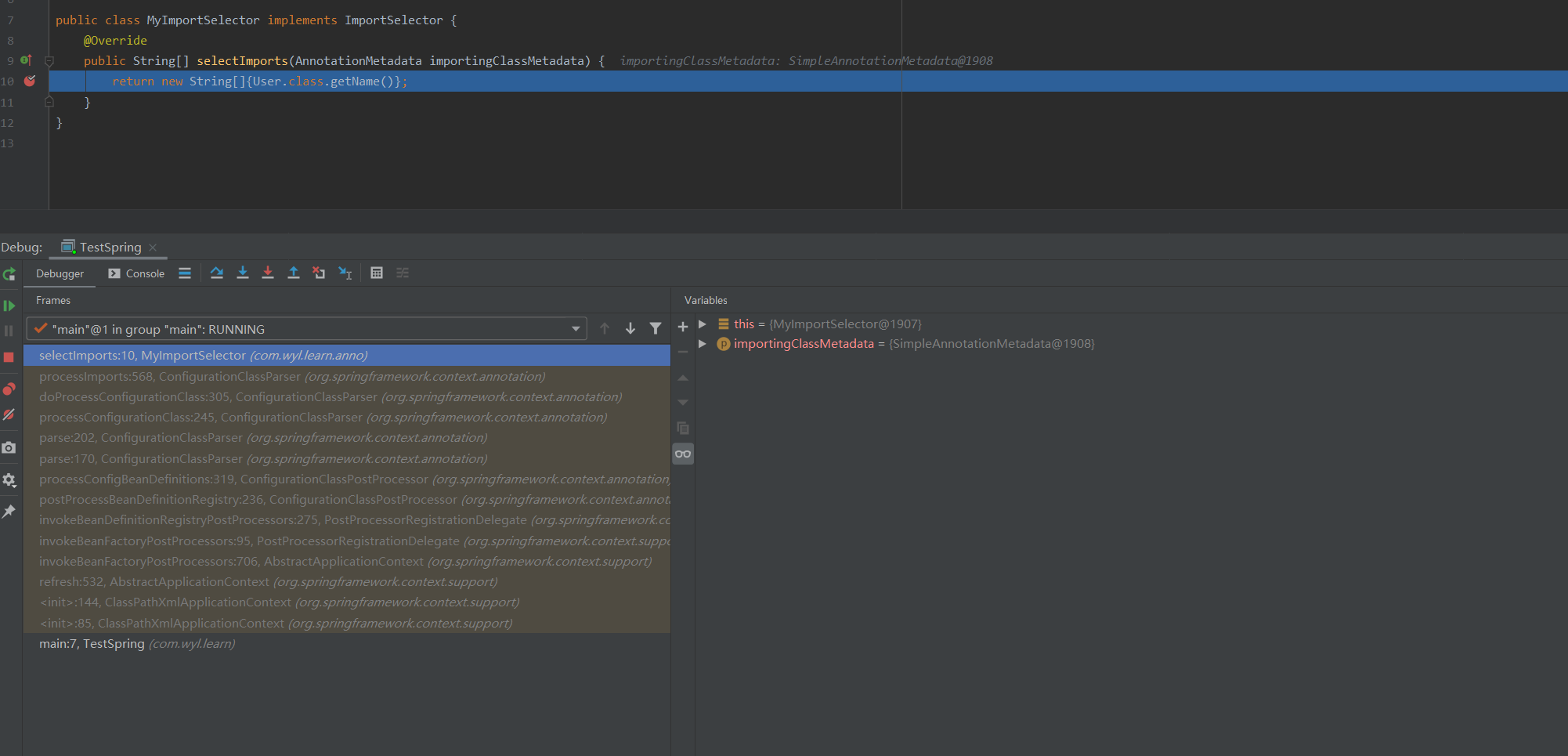
Task: Select the Step Into debugger icon
Action: 243,273
